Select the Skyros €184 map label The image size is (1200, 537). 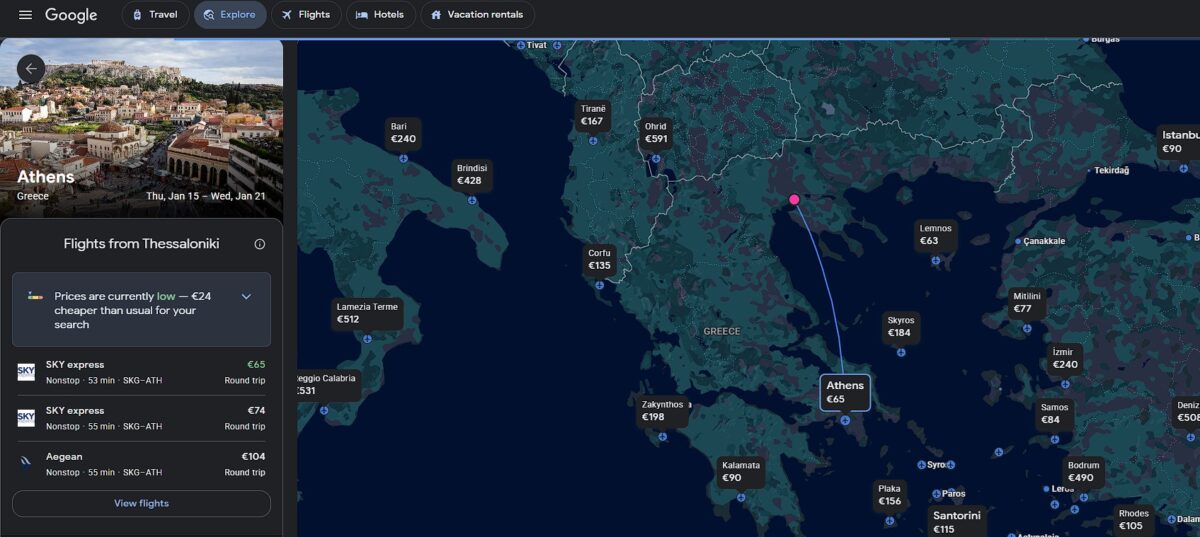[x=900, y=327]
